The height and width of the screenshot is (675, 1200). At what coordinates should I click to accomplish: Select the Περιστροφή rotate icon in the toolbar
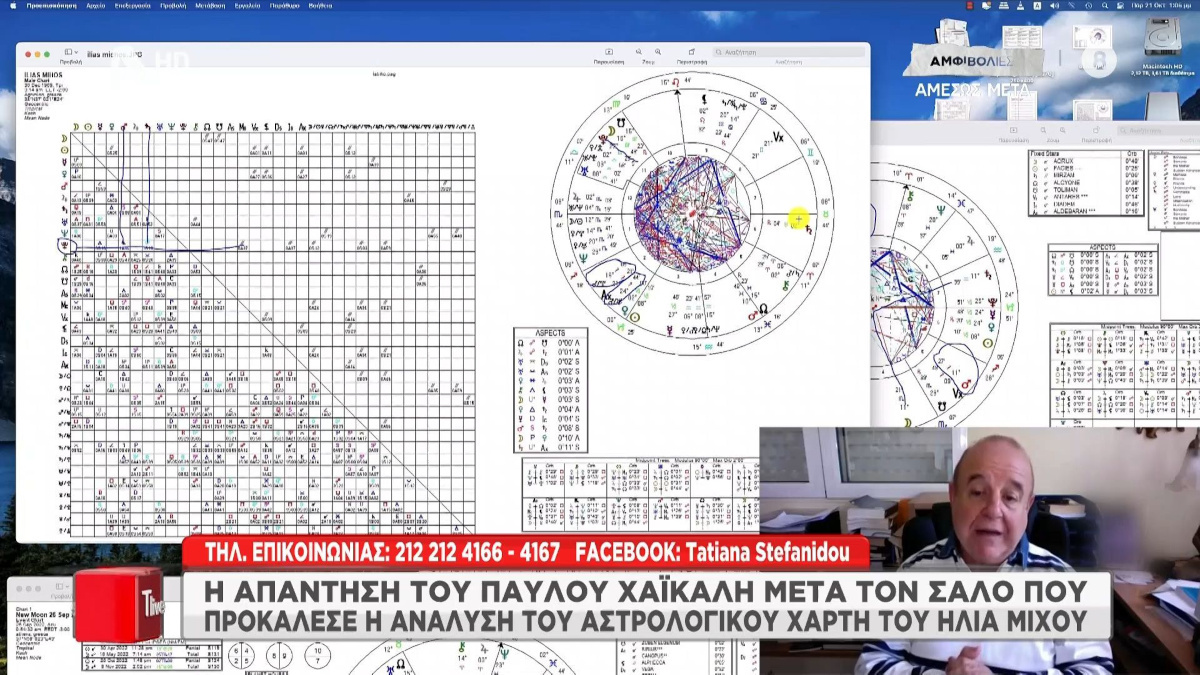(690, 51)
